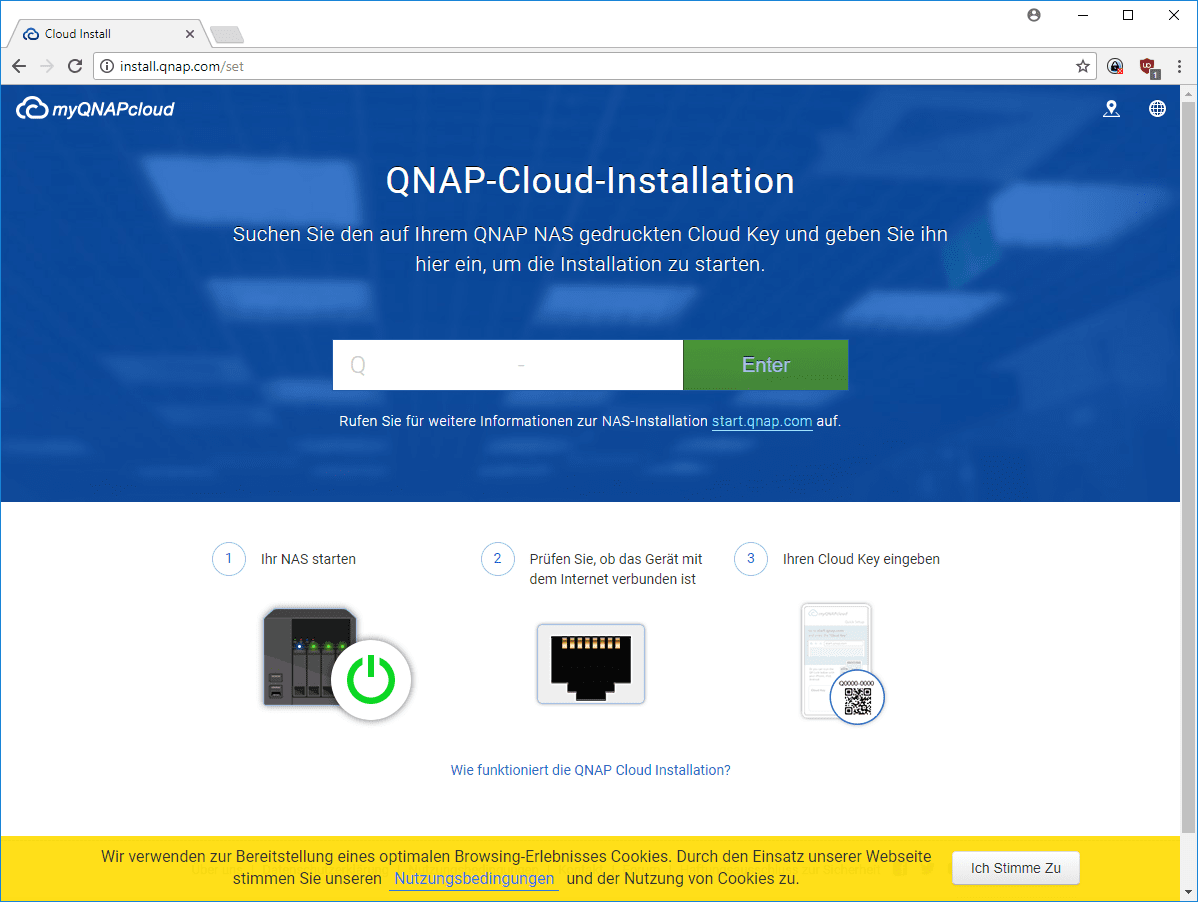Open the Nutzungsbedingungen link
The image size is (1198, 902).
474,878
